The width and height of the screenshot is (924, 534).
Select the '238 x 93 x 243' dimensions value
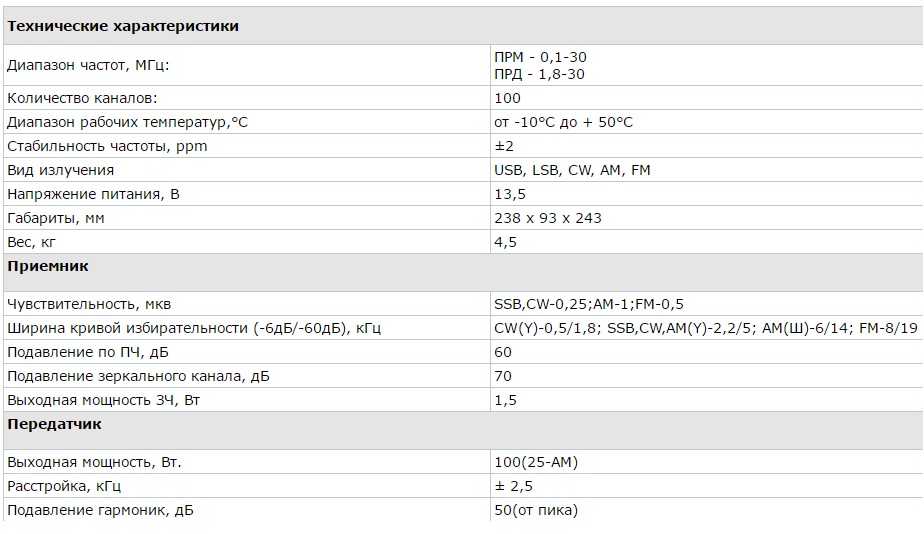click(x=548, y=218)
